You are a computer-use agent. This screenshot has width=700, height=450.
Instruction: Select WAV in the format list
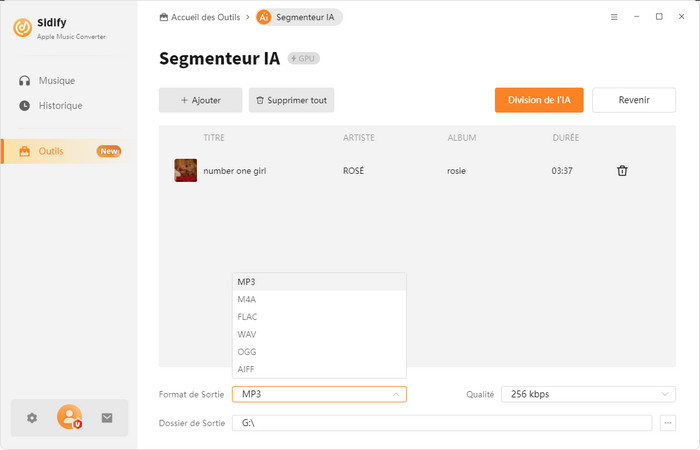[x=247, y=334]
